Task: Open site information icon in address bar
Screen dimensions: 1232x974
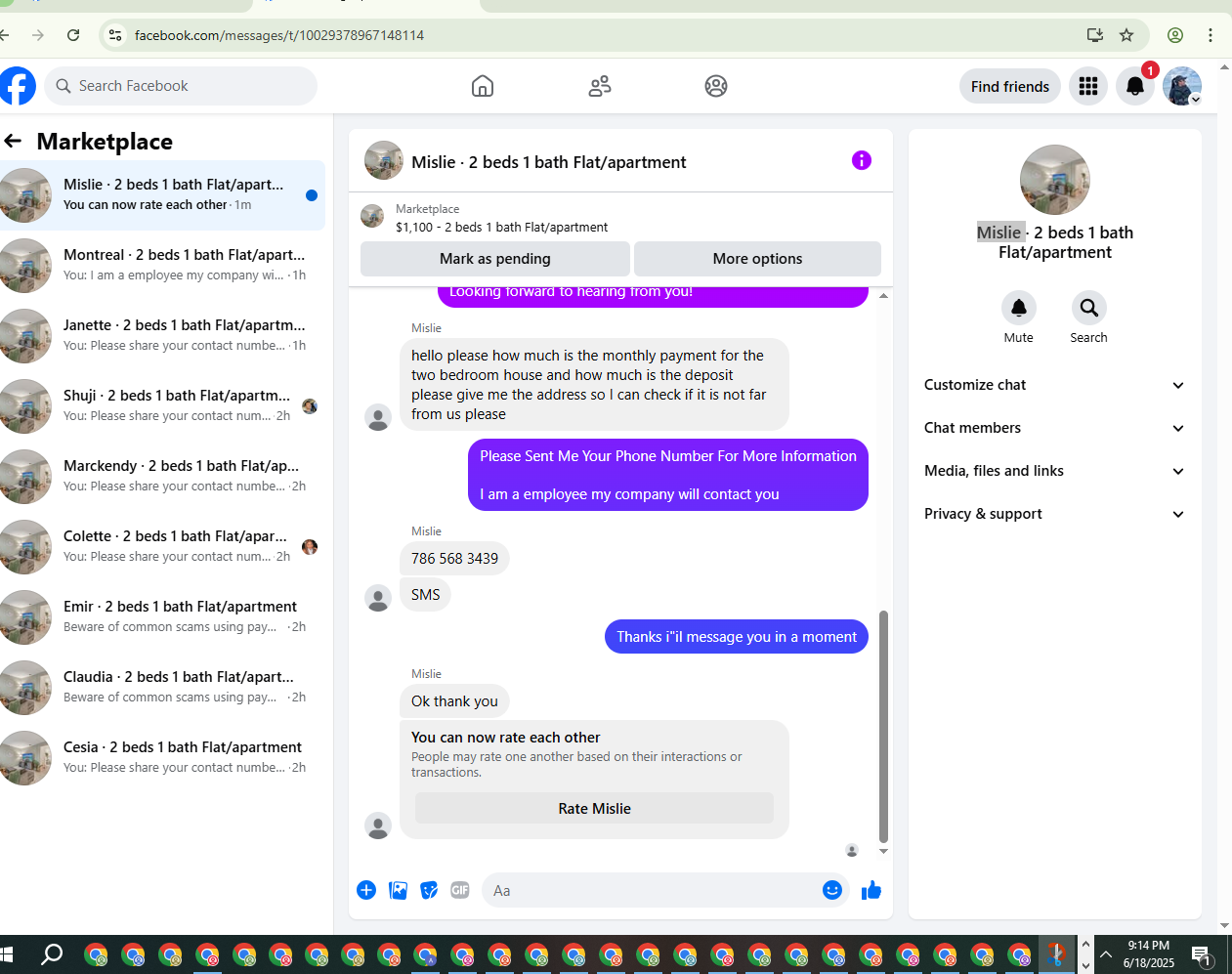Action: pyautogui.click(x=115, y=35)
